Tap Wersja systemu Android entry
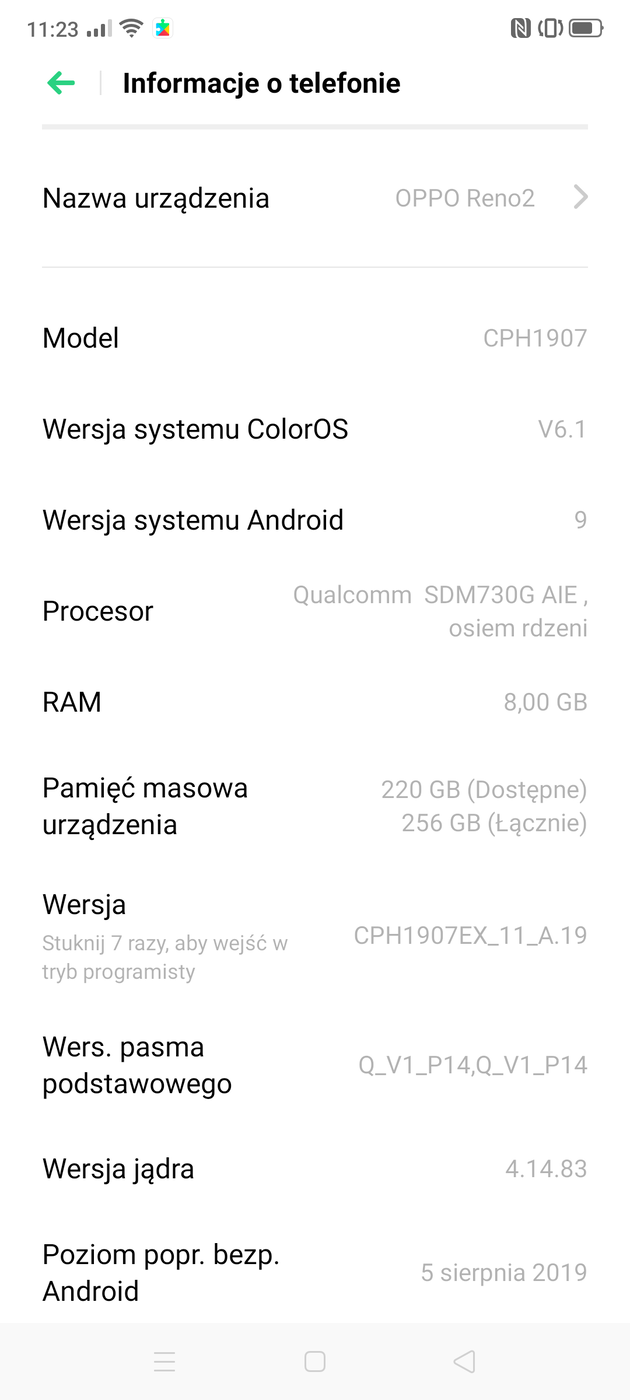This screenshot has height=1400, width=630. click(x=314, y=520)
